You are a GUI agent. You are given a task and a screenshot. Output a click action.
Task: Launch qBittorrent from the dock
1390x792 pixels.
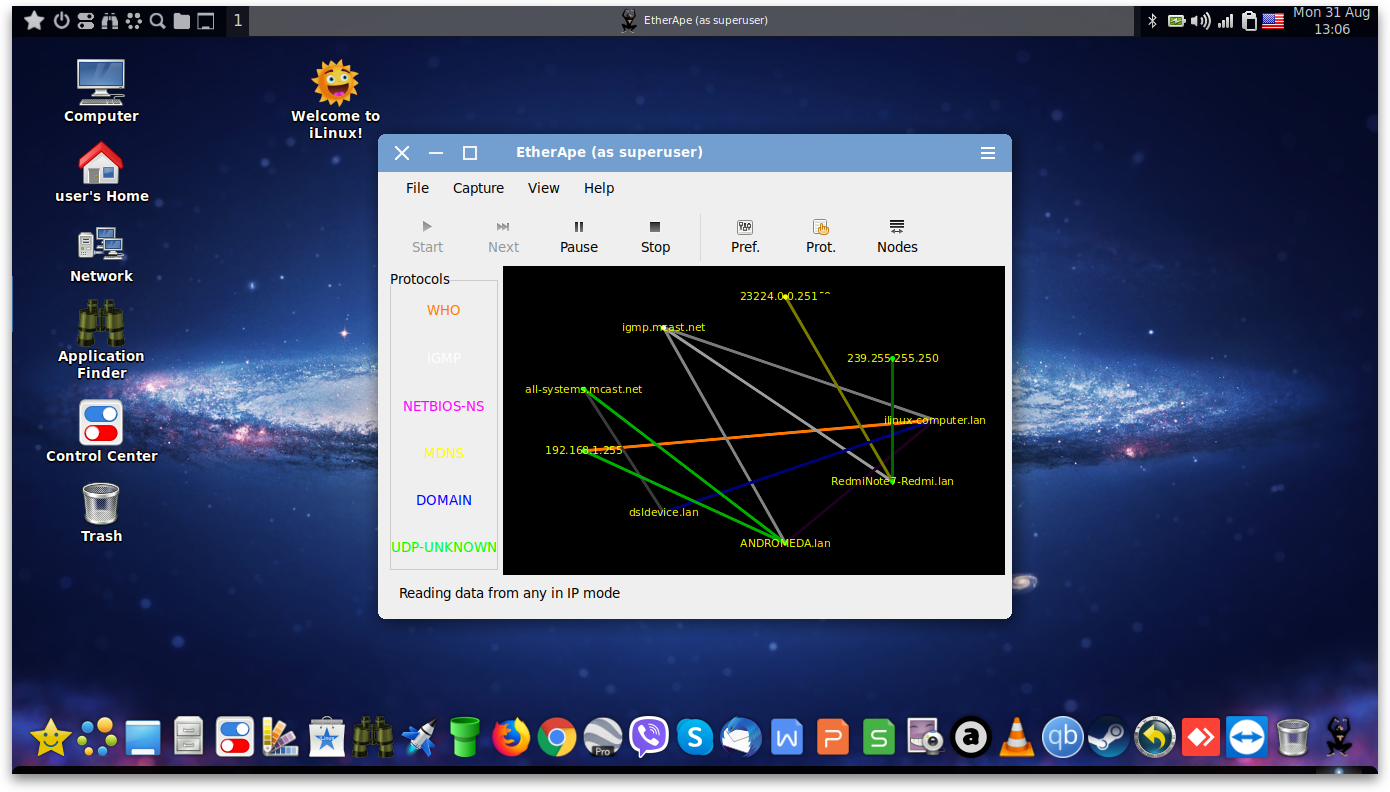pos(1063,738)
